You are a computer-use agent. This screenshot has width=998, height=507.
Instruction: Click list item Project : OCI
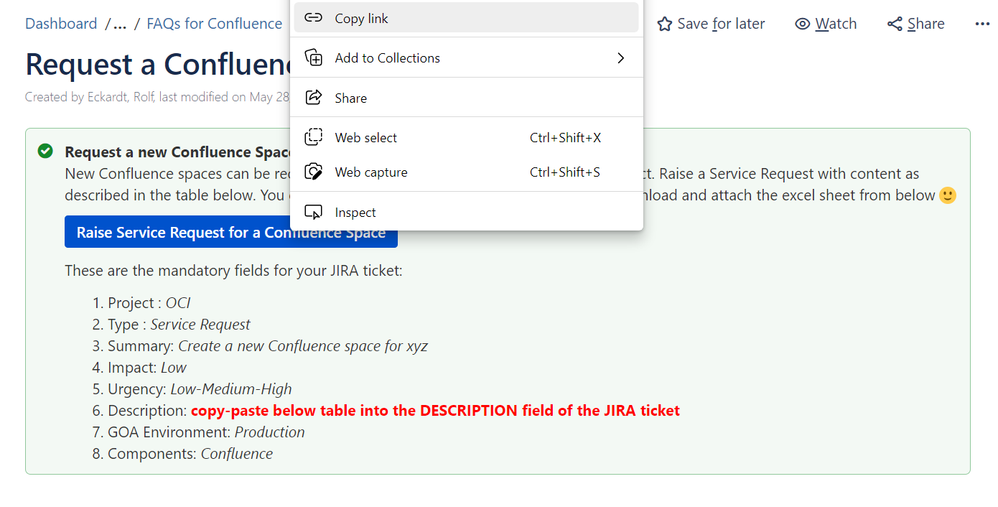coord(149,303)
